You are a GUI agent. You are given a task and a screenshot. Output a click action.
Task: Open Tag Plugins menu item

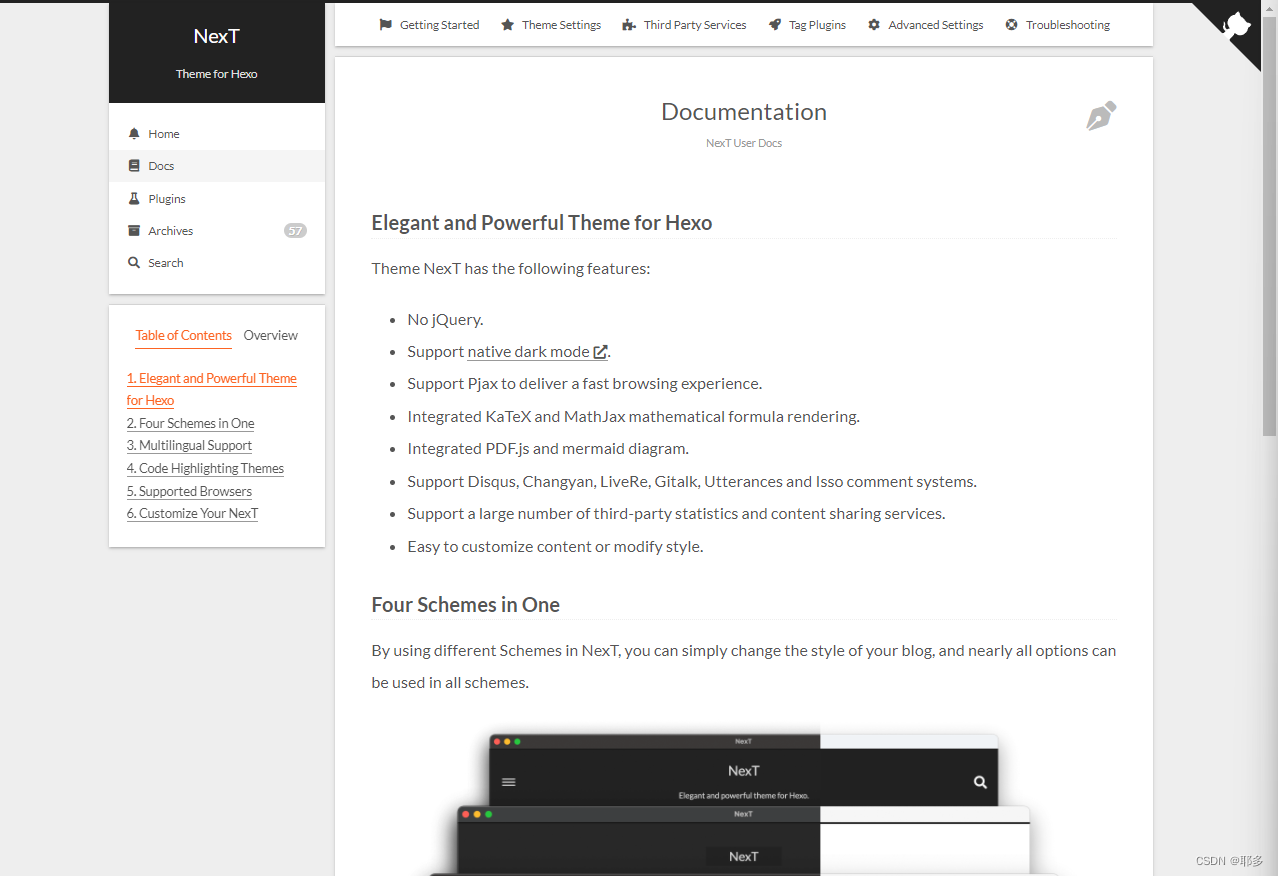(x=807, y=25)
